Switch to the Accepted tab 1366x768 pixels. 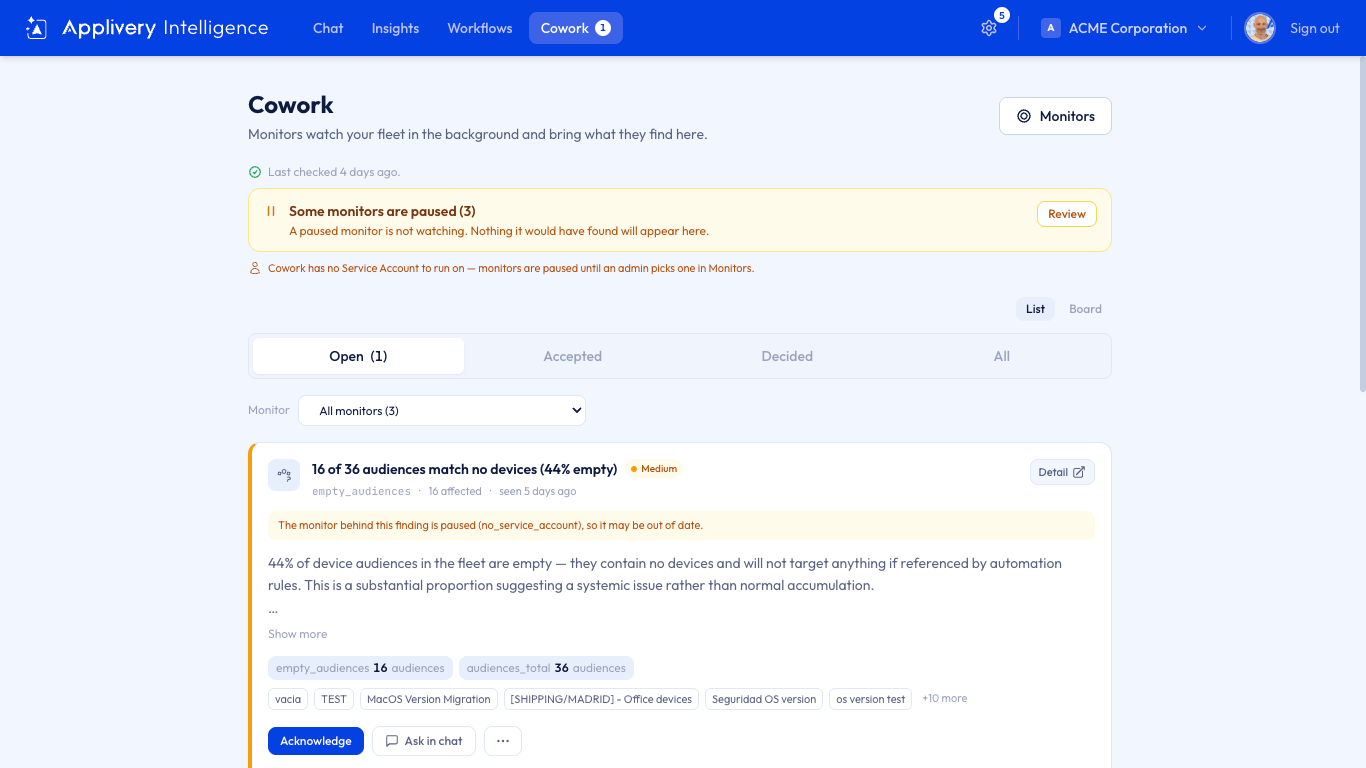pyautogui.click(x=573, y=356)
